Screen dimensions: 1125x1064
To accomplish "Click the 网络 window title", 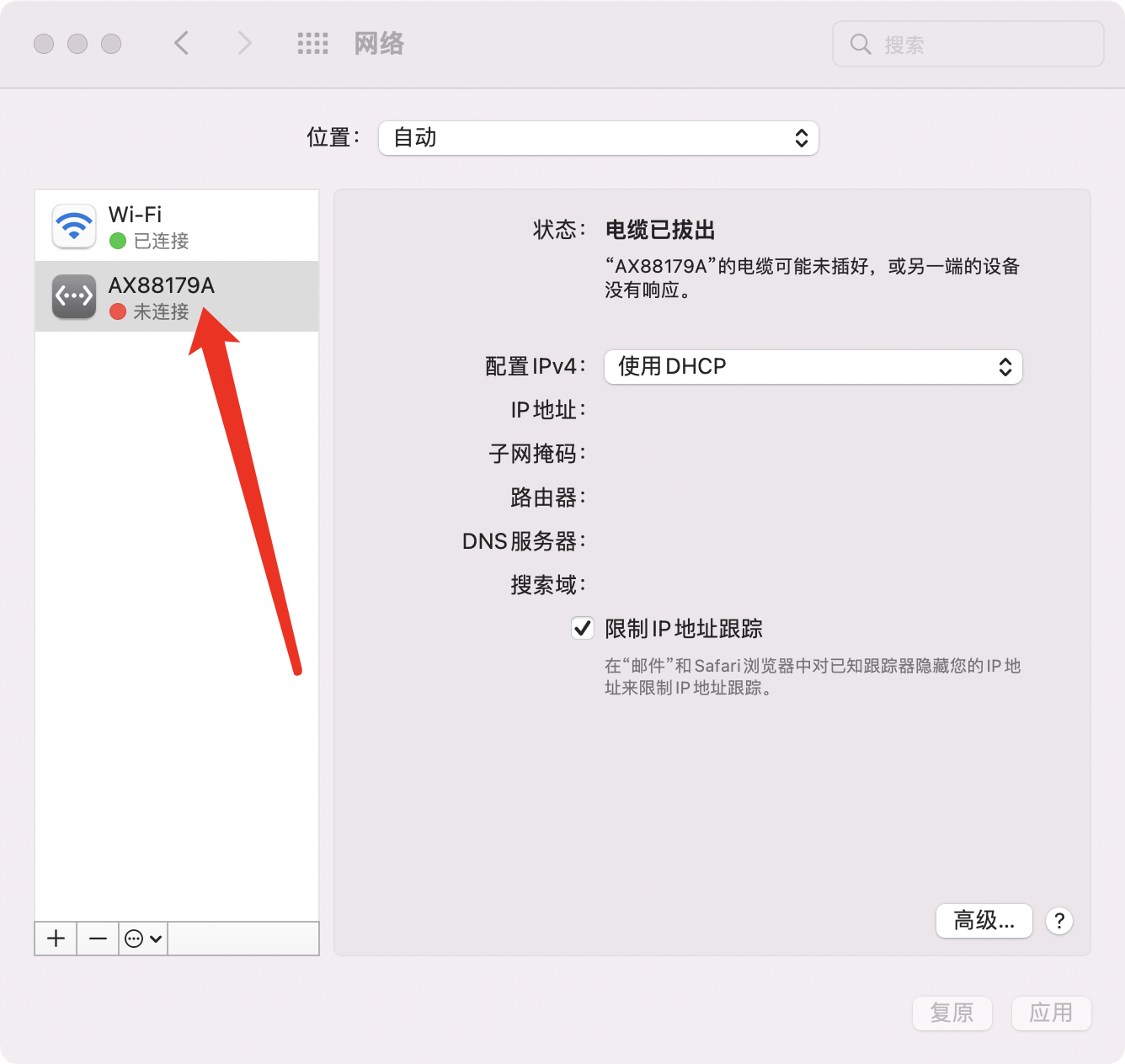I will click(379, 44).
